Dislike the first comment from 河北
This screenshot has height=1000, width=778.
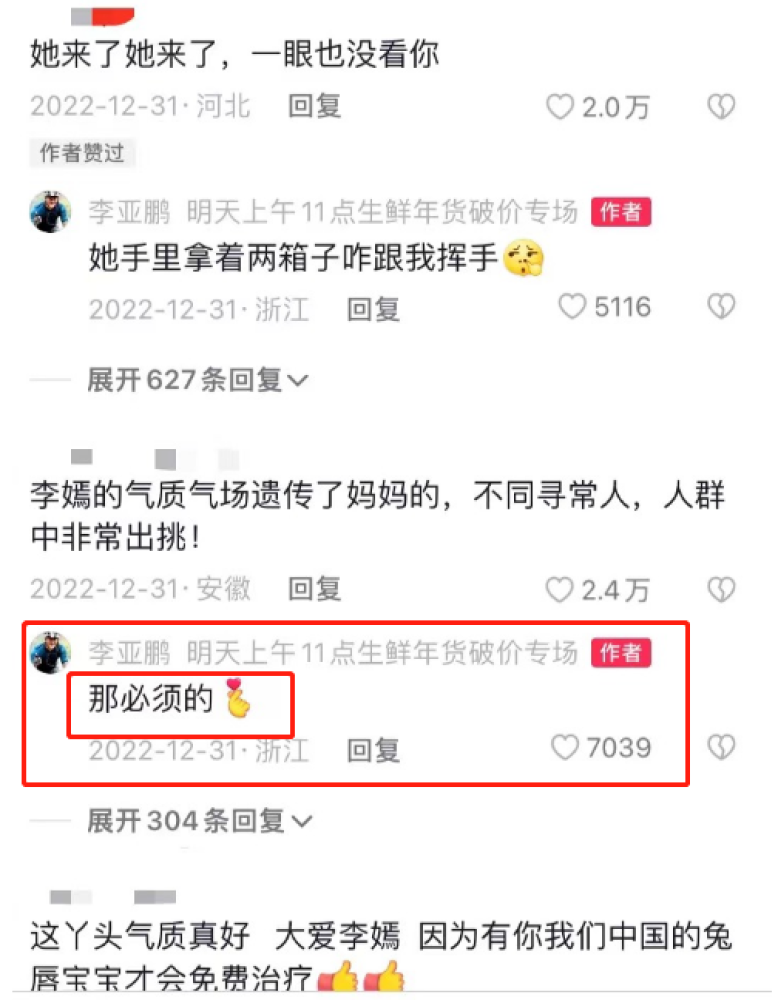pos(721,107)
